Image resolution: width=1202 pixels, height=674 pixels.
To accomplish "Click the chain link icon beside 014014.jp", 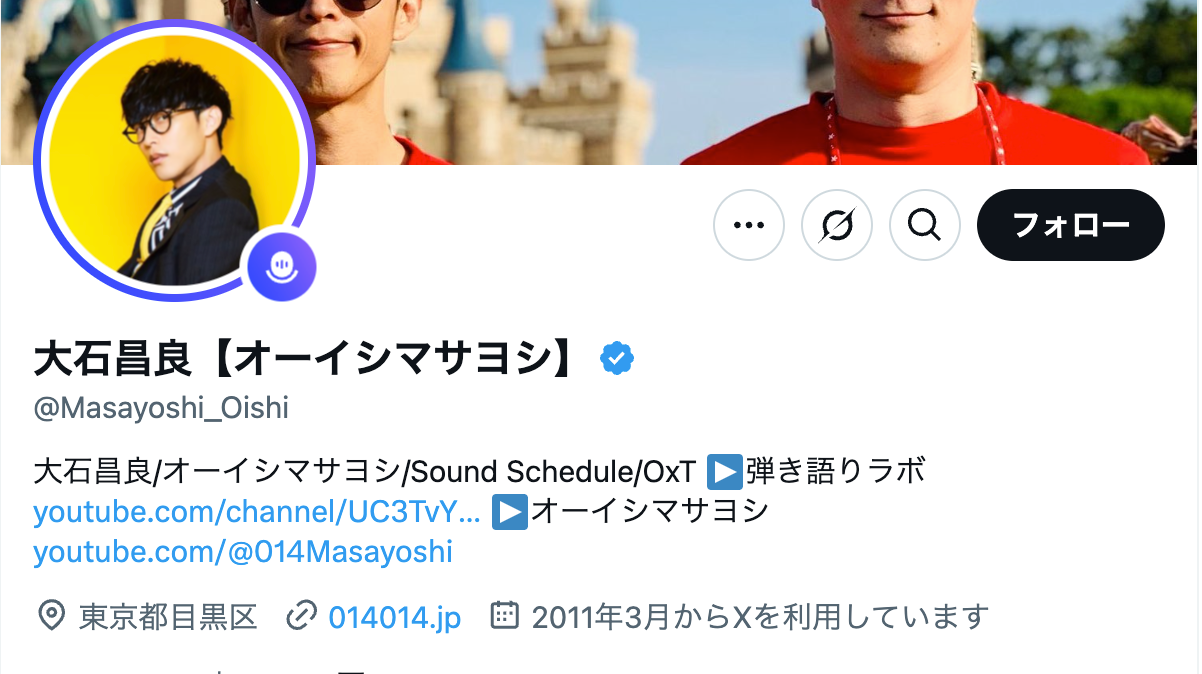I will (301, 616).
